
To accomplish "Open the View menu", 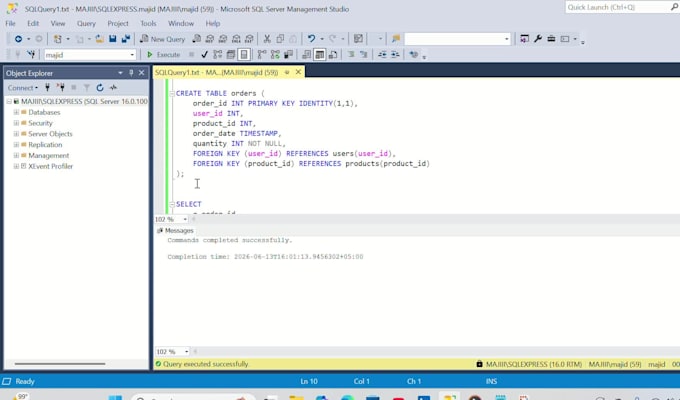I will [58, 23].
